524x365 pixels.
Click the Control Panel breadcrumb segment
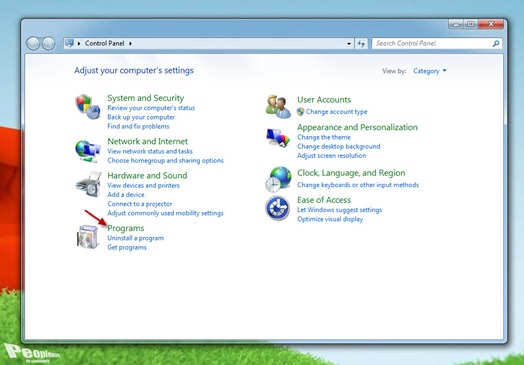[105, 43]
